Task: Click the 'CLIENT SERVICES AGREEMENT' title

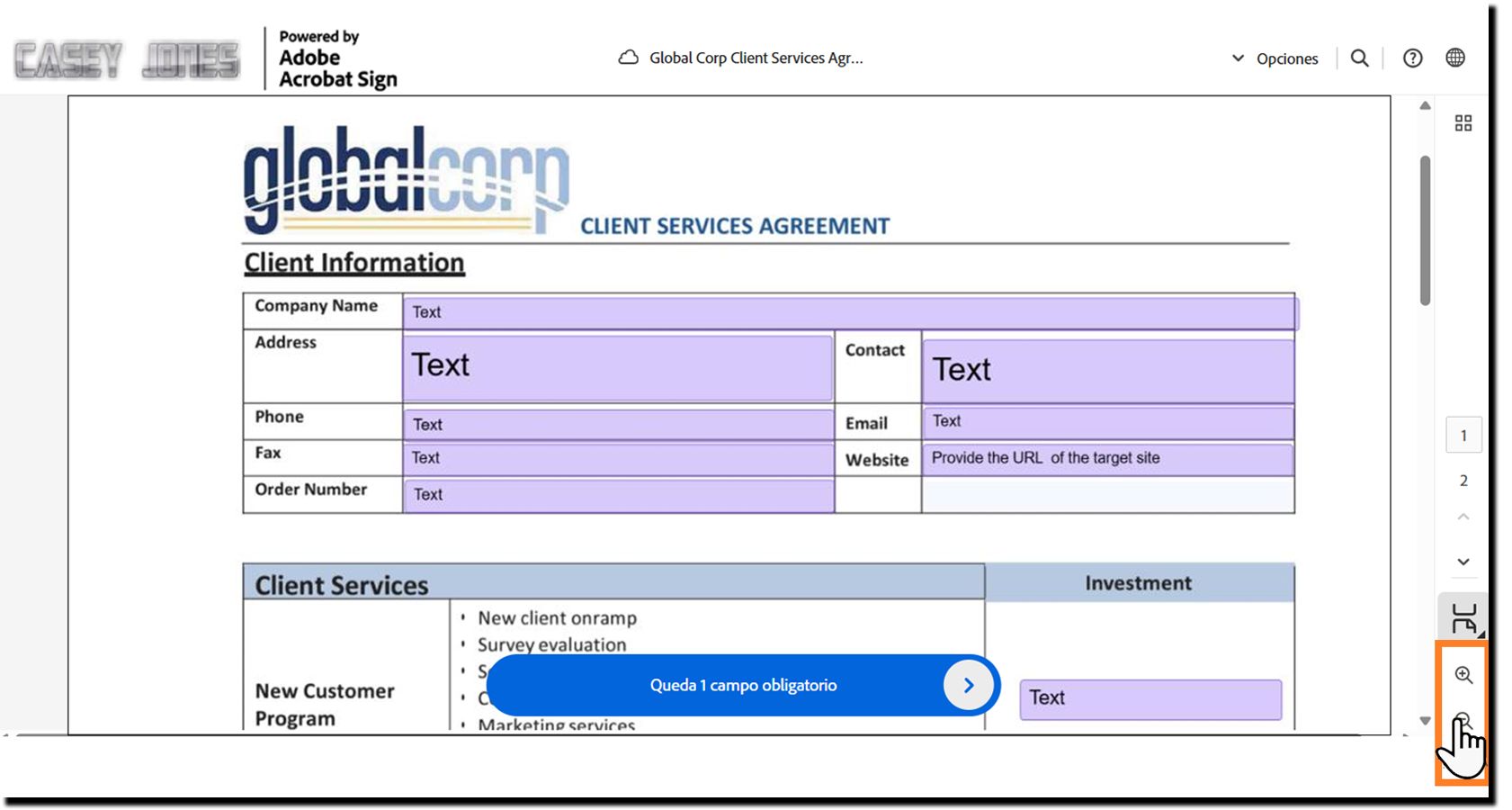Action: [735, 226]
